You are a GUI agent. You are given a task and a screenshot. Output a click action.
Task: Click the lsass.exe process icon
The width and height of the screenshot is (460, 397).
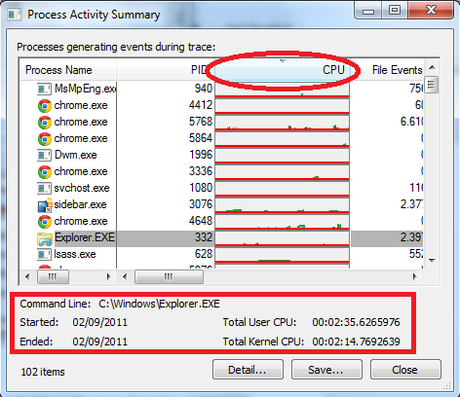44,254
